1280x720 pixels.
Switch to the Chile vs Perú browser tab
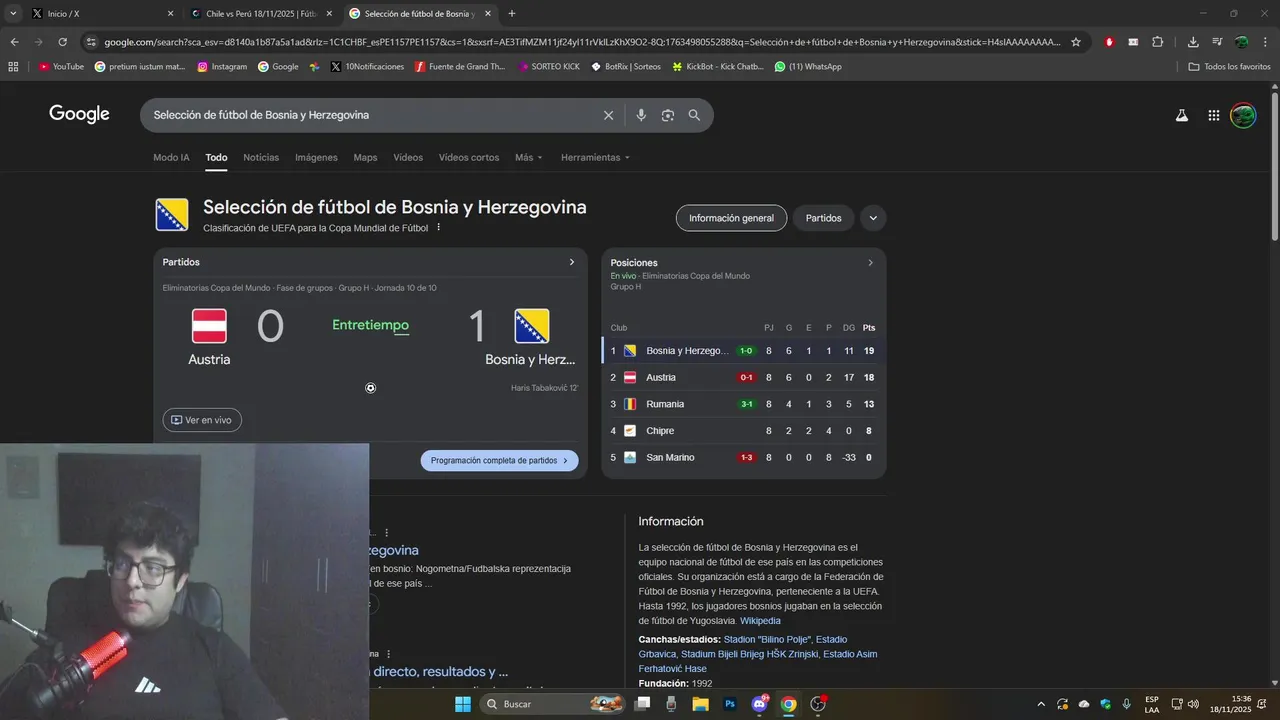tap(262, 14)
